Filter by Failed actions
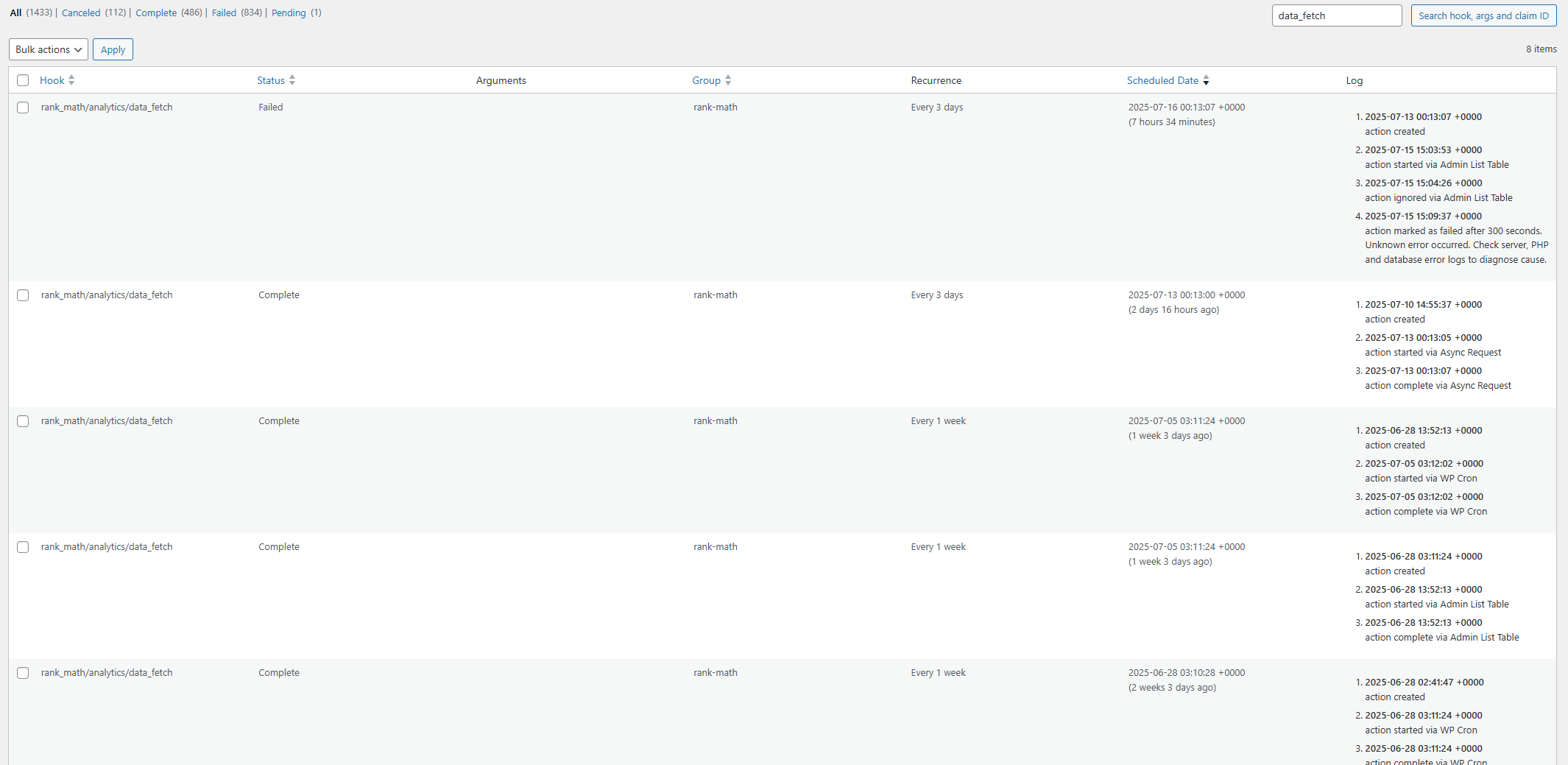This screenshot has height=765, width=1568. coord(224,13)
